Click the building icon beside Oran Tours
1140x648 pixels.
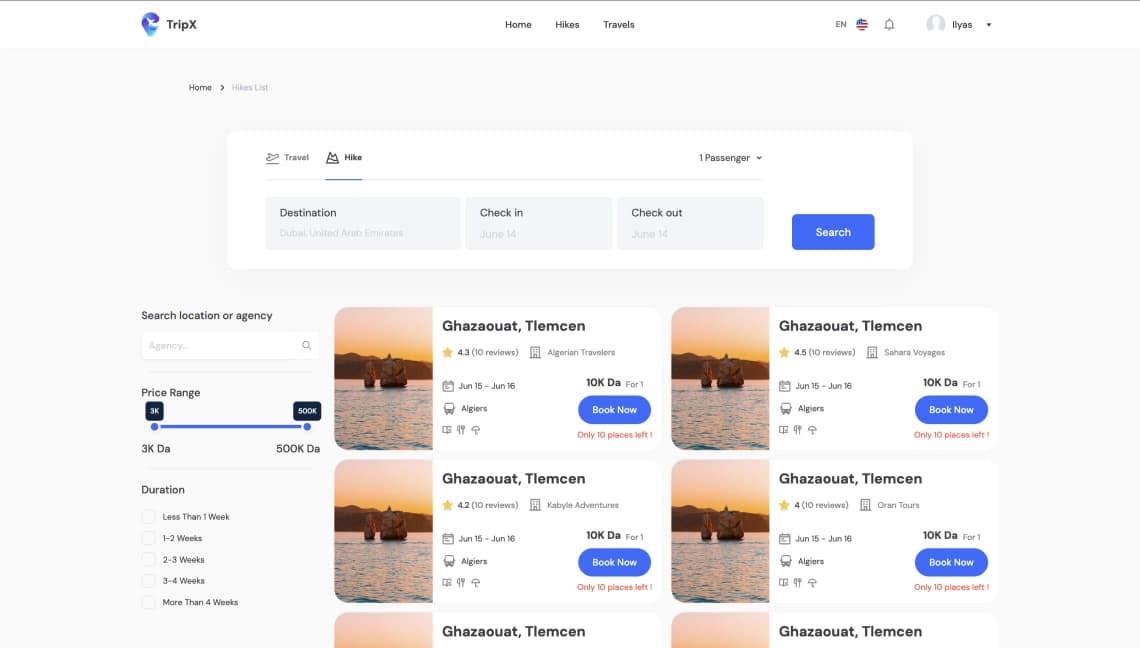pyautogui.click(x=865, y=505)
